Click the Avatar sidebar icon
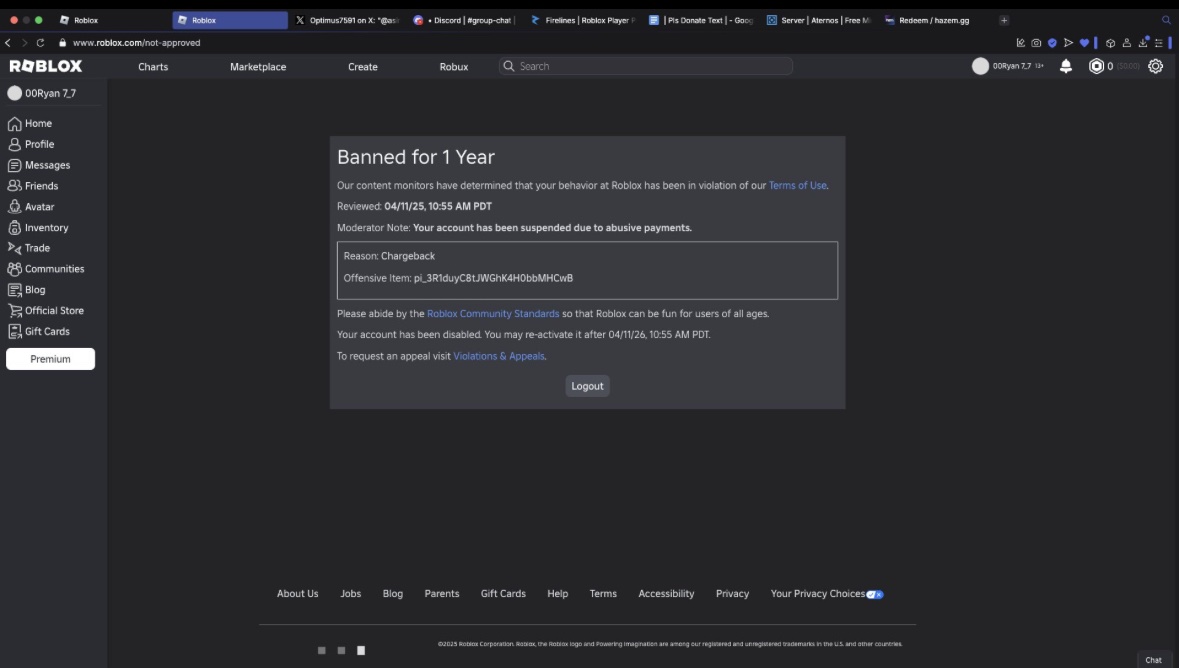Screen dimensions: 1179x668 point(14,207)
